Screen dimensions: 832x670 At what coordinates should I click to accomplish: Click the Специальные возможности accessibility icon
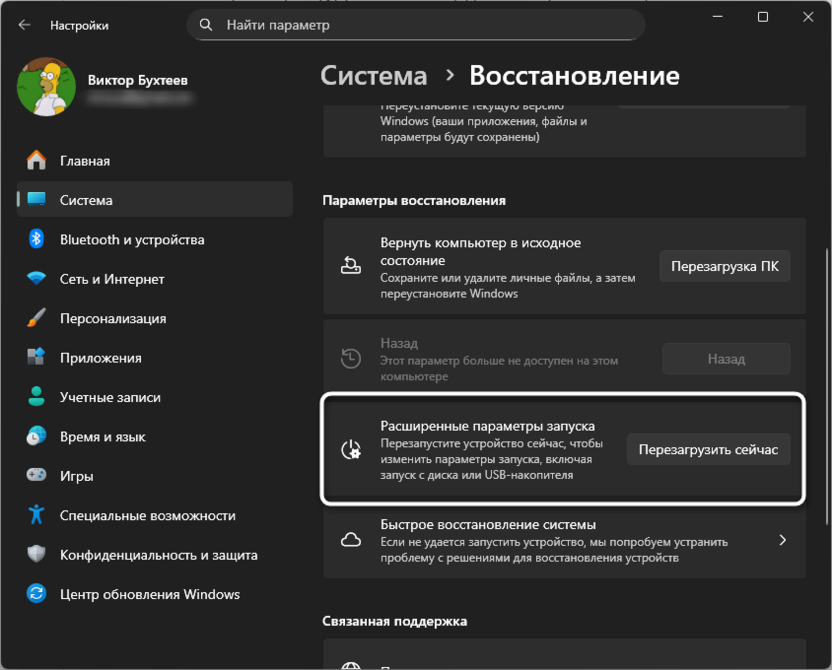[x=38, y=515]
